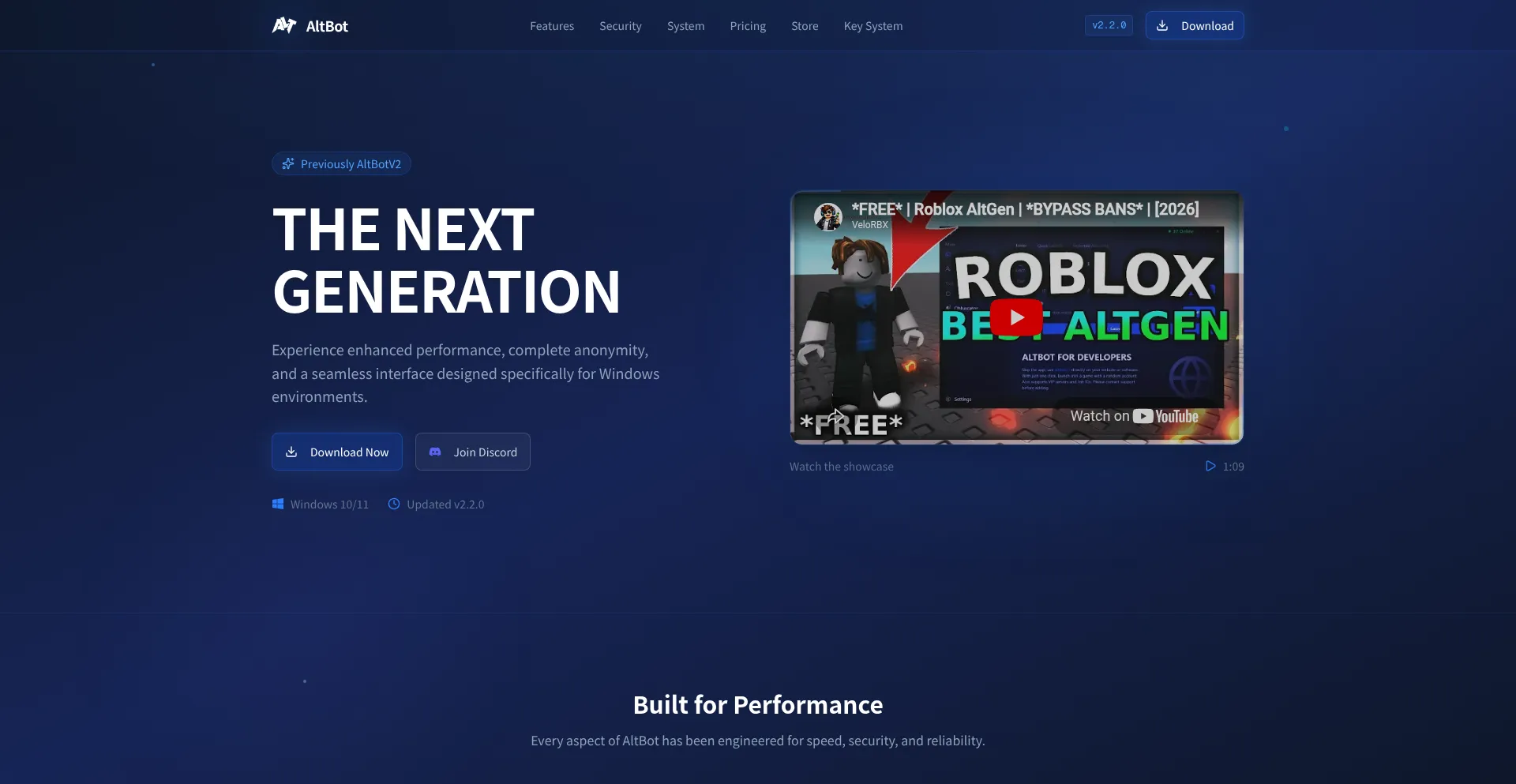Click the Join Discord button
Image resolution: width=1516 pixels, height=784 pixels.
[x=473, y=452]
